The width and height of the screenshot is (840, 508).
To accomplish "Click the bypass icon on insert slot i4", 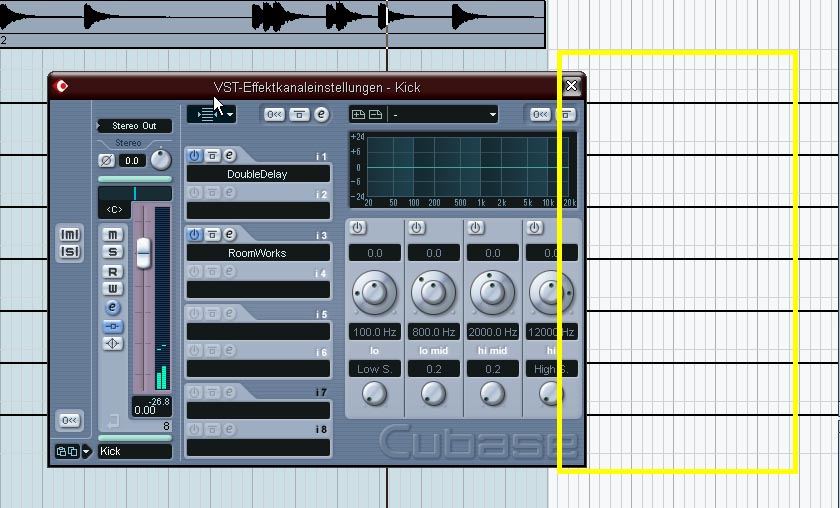I will pos(212,271).
